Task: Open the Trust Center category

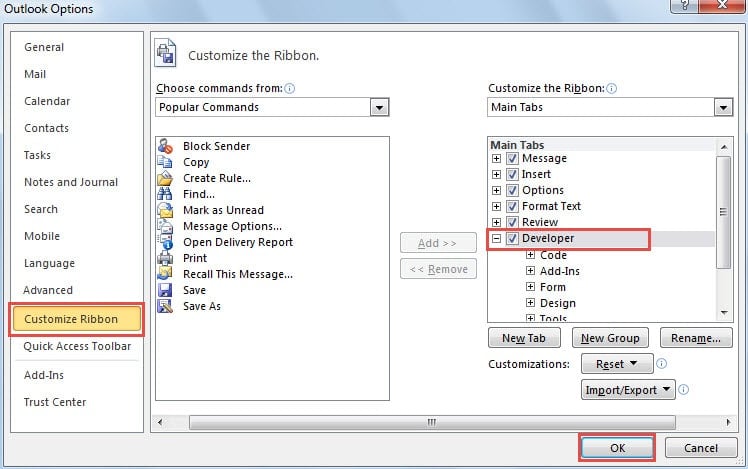Action: (x=55, y=402)
